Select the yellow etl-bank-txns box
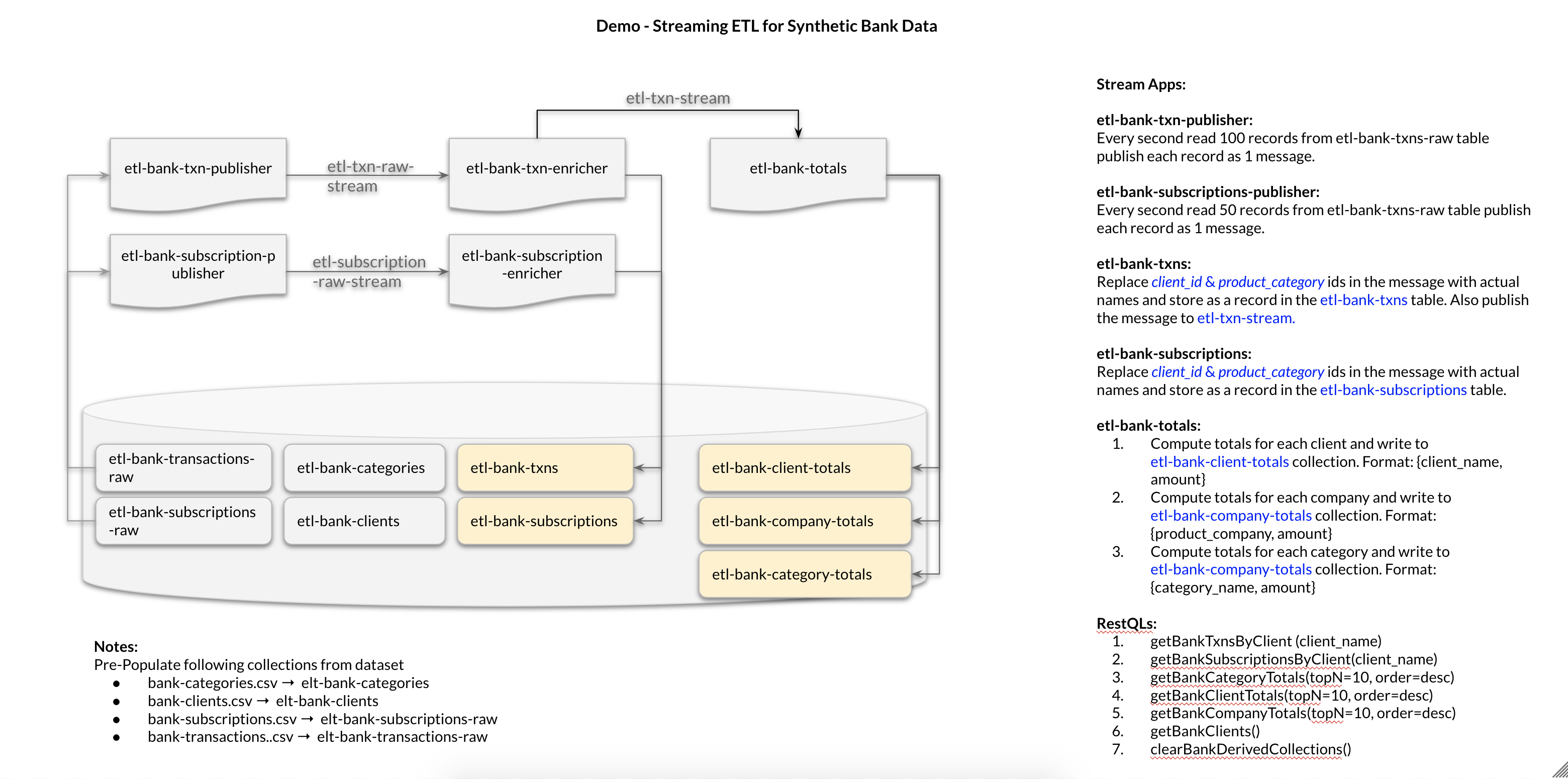The height and width of the screenshot is (779, 1568). pyautogui.click(x=545, y=467)
